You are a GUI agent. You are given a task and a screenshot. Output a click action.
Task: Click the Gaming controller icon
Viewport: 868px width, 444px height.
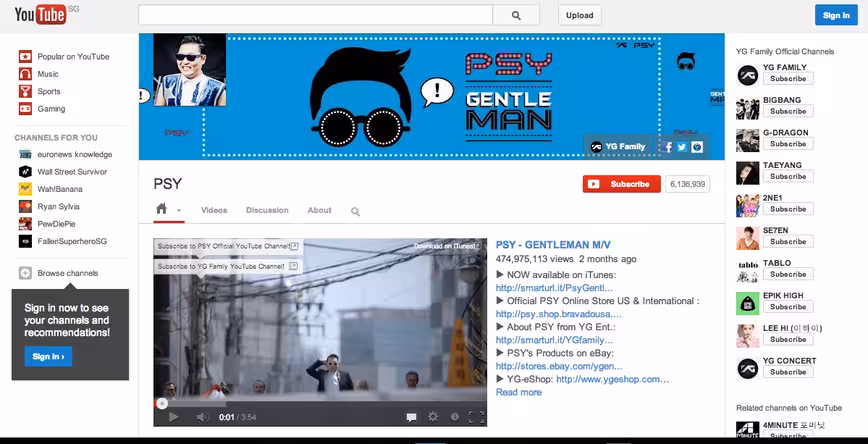(25, 109)
